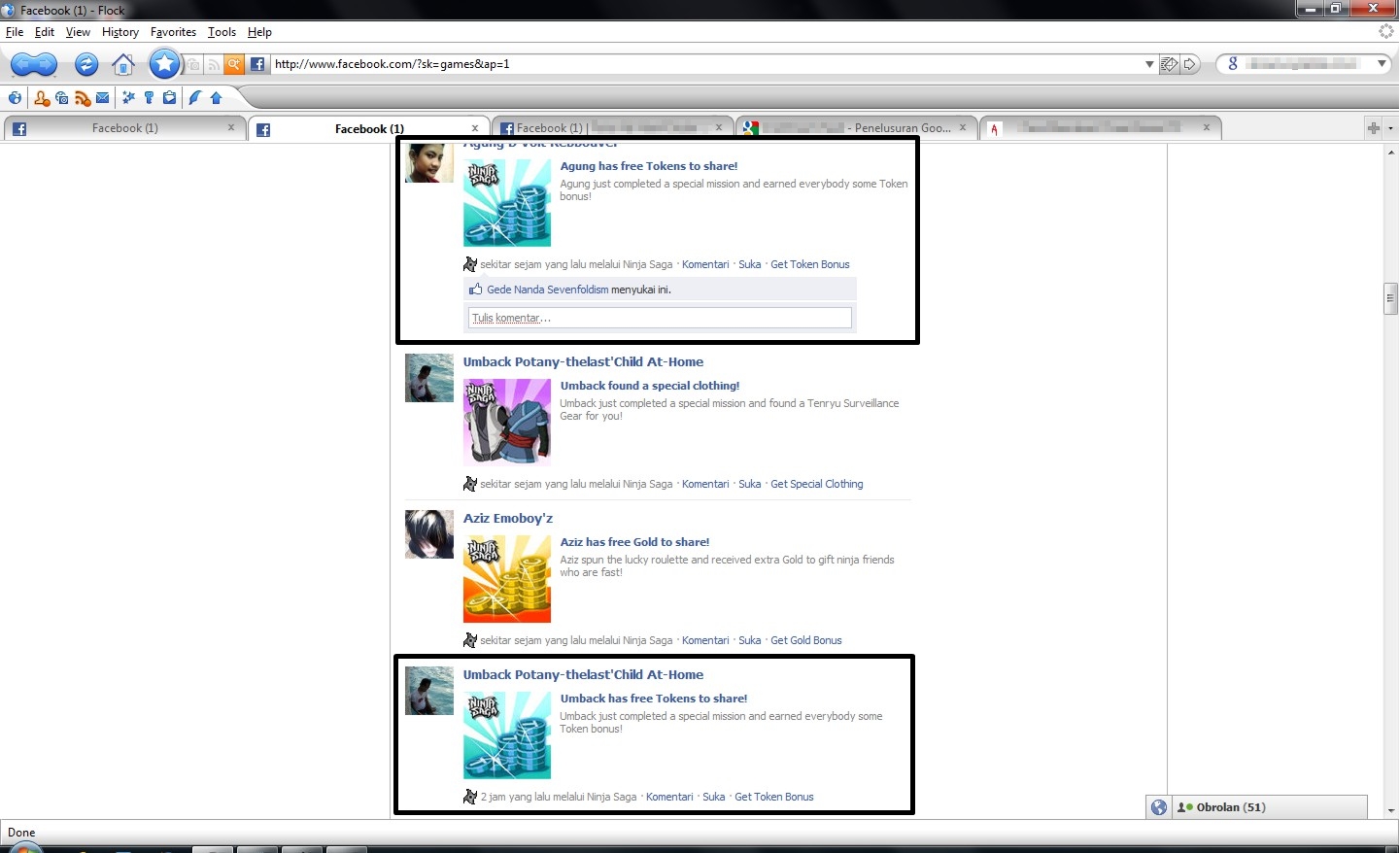Open the Obrolan (51) chat bar
Image resolution: width=1400 pixels, height=853 pixels.
click(x=1269, y=807)
